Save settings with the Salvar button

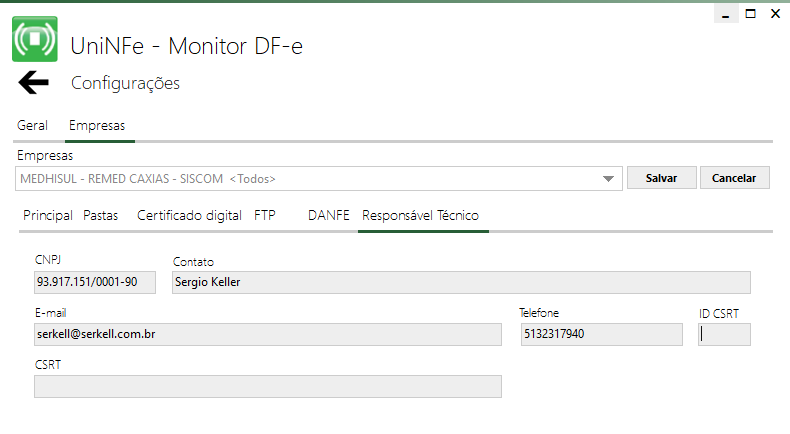[x=662, y=178]
